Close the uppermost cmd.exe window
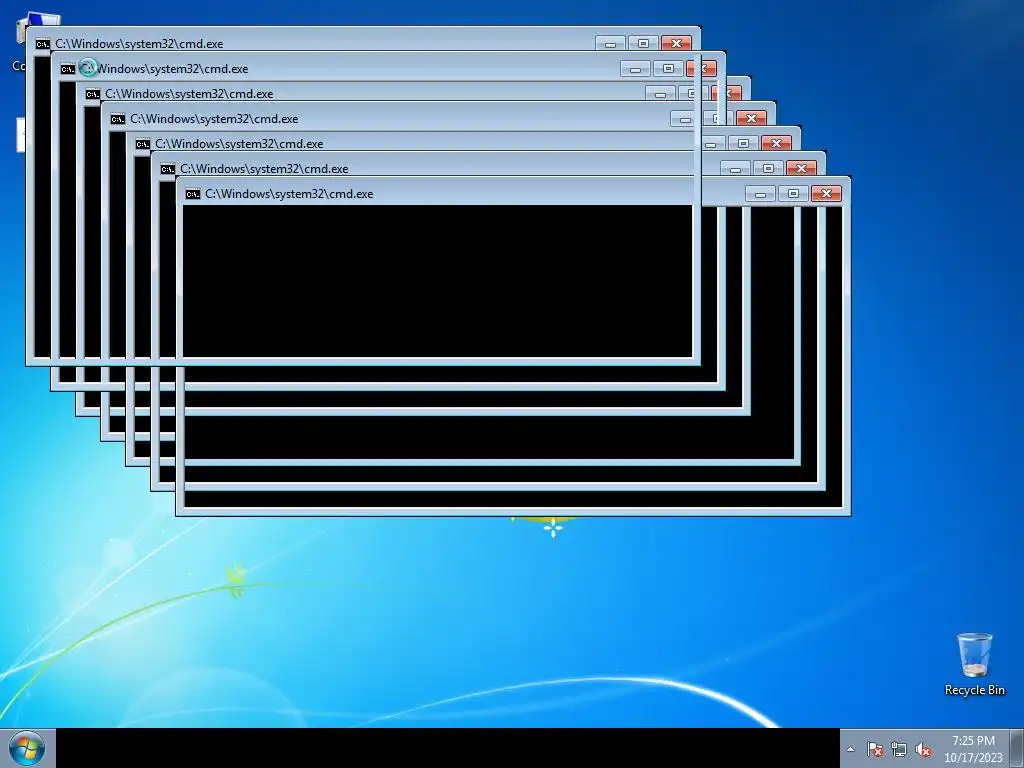 click(x=676, y=44)
